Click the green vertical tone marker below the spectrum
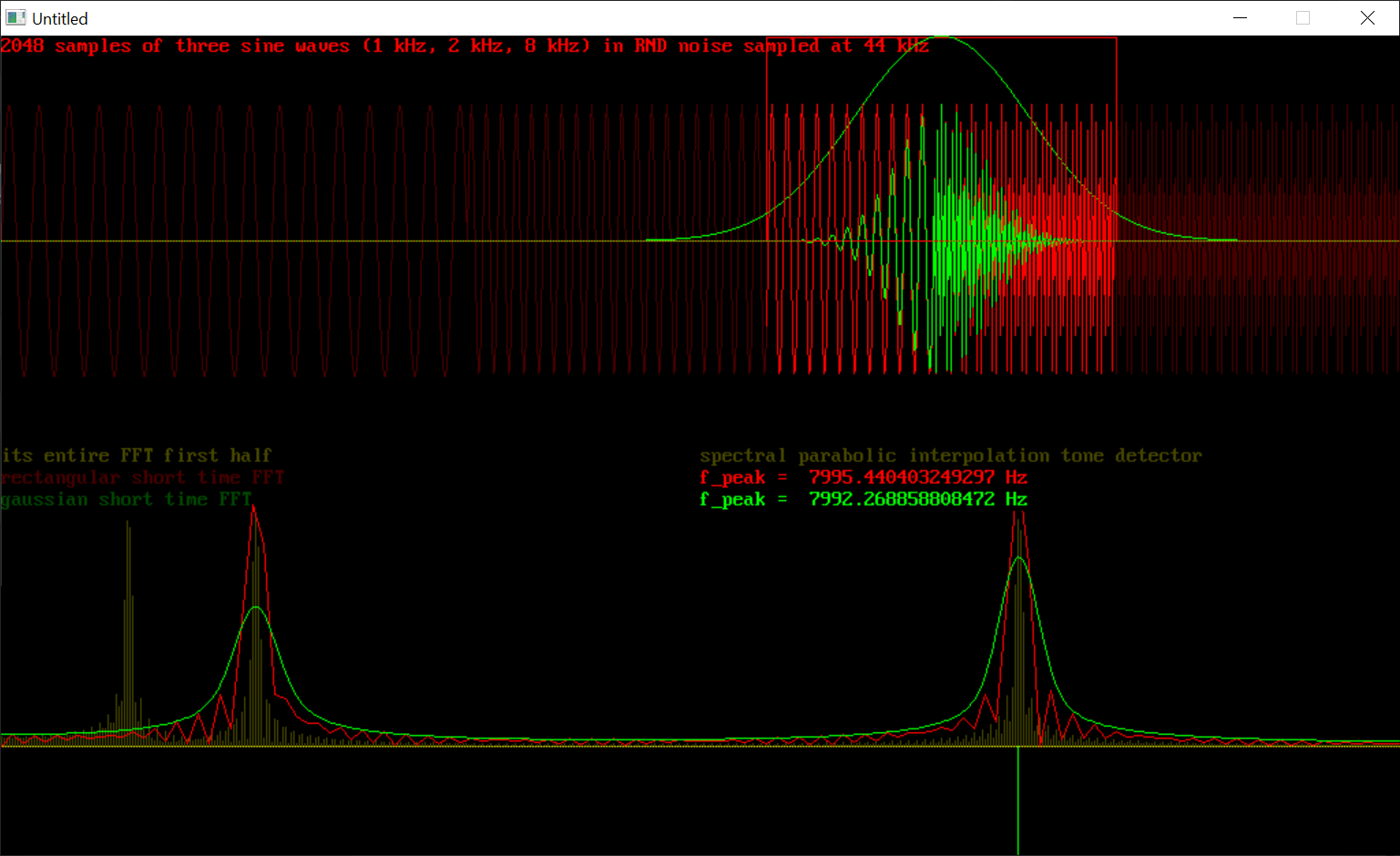 tap(1017, 801)
